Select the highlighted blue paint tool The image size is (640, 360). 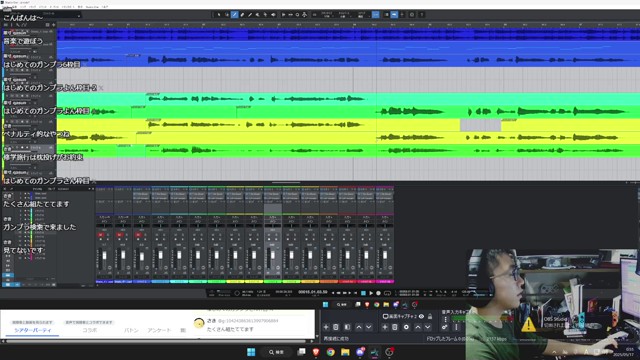point(234,15)
